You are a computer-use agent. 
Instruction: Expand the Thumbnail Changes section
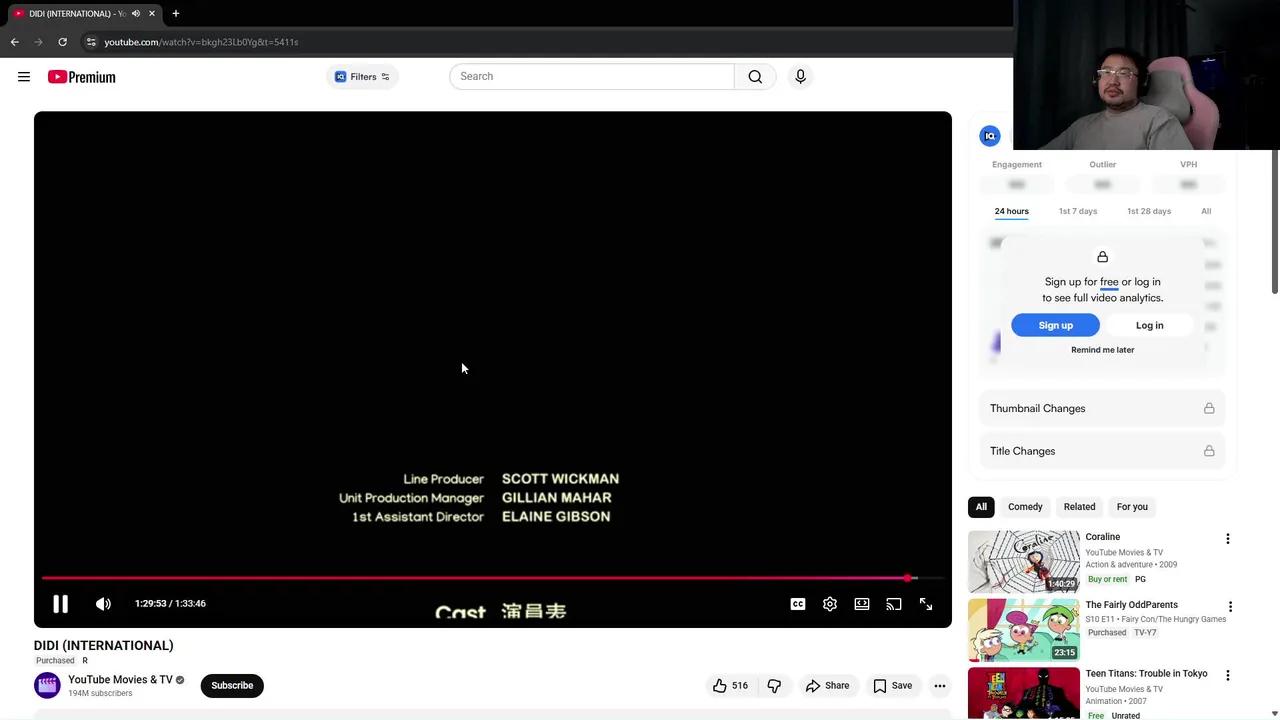coord(1102,408)
